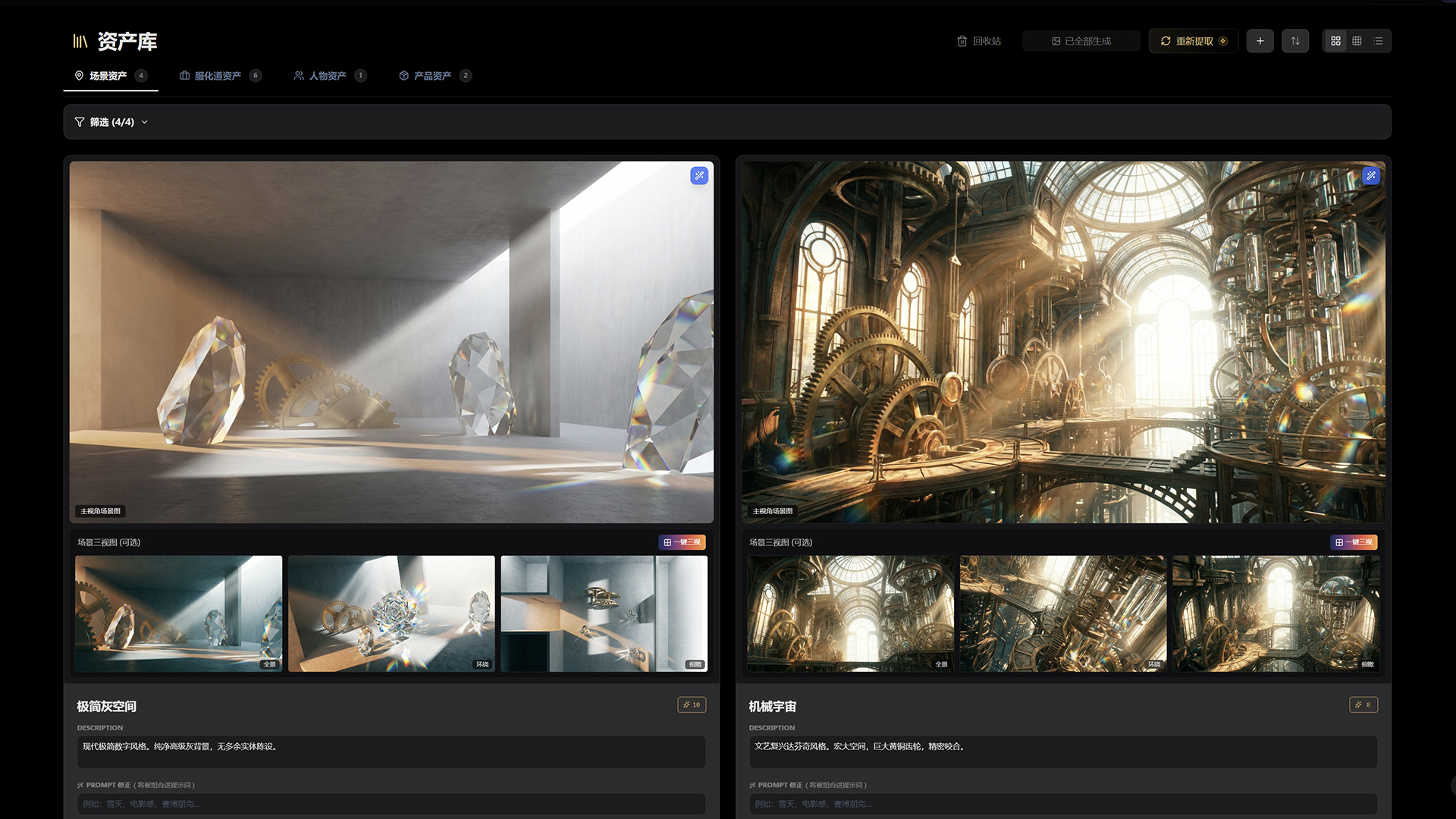Viewport: 1456px width, 819px height.
Task: Click the plus add asset button
Action: (1260, 41)
